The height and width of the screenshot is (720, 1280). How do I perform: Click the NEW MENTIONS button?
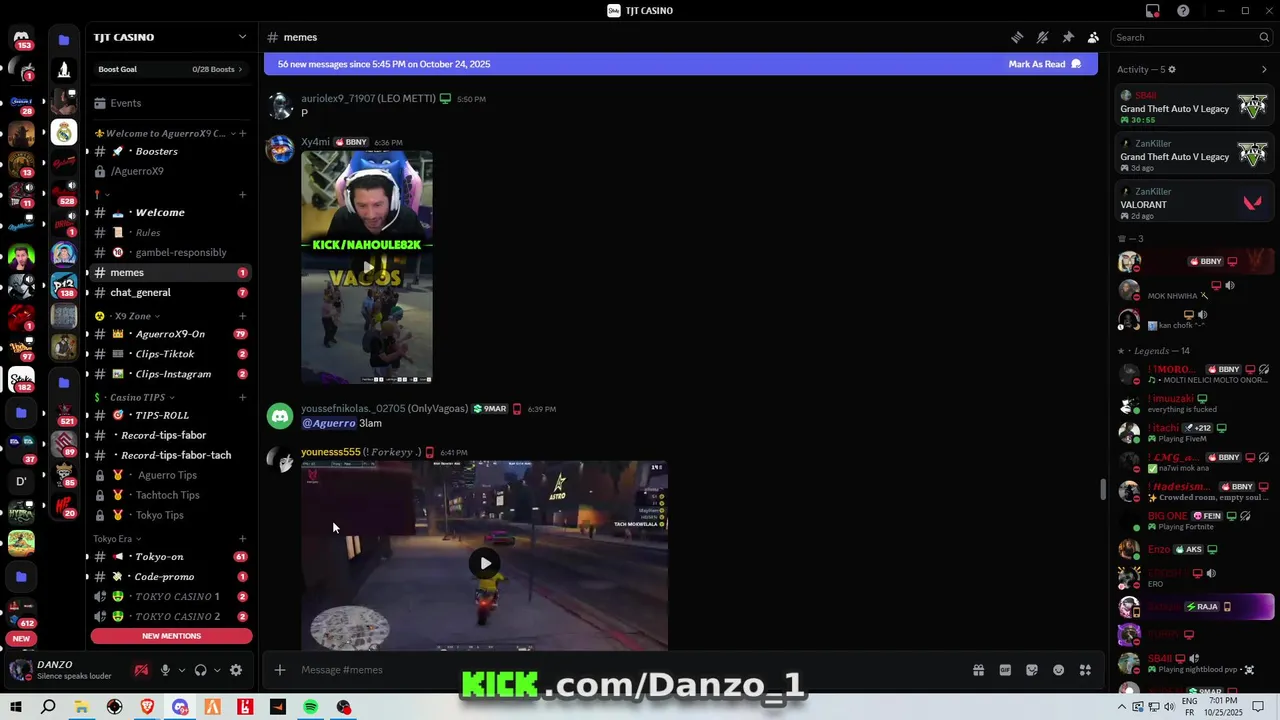pyautogui.click(x=171, y=636)
